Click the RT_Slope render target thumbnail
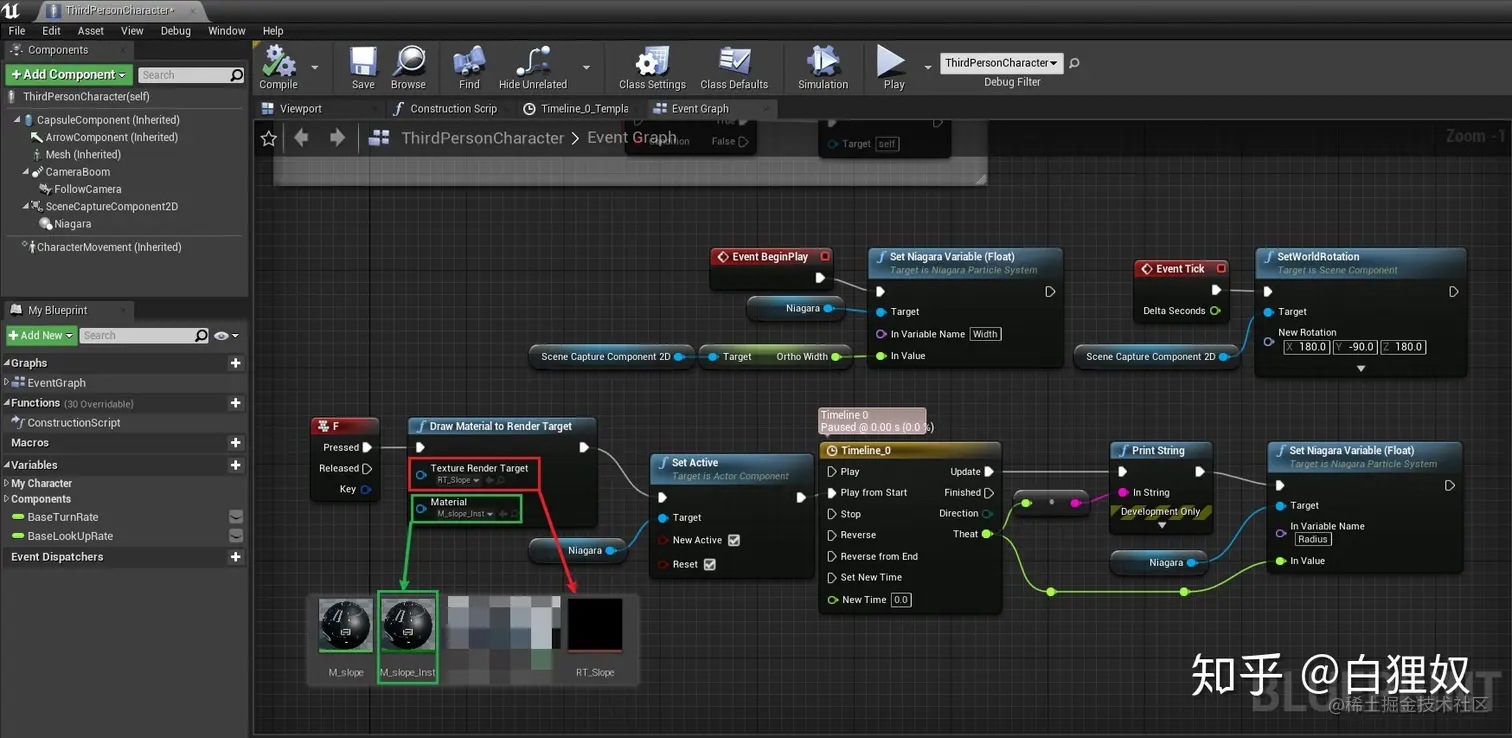1512x738 pixels. [x=595, y=625]
